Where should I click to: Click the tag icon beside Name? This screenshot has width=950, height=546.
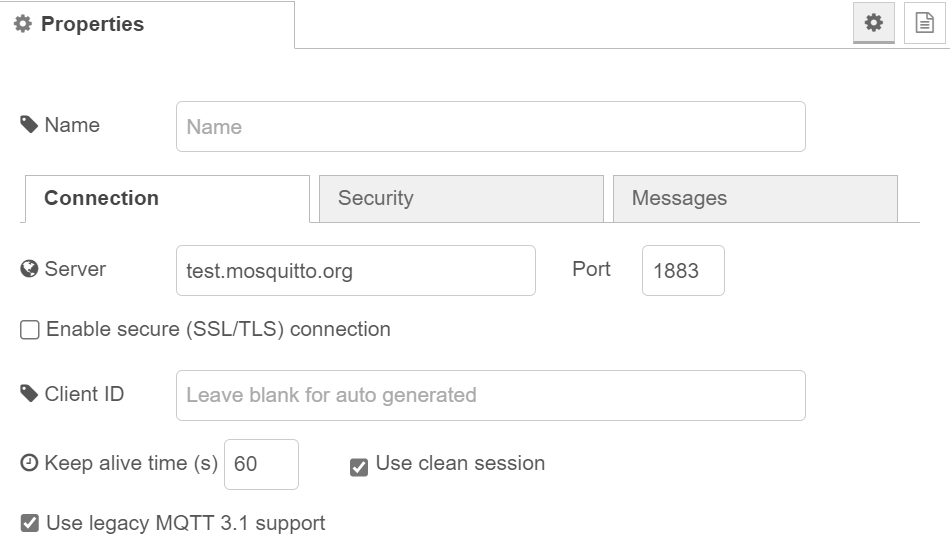click(x=29, y=125)
